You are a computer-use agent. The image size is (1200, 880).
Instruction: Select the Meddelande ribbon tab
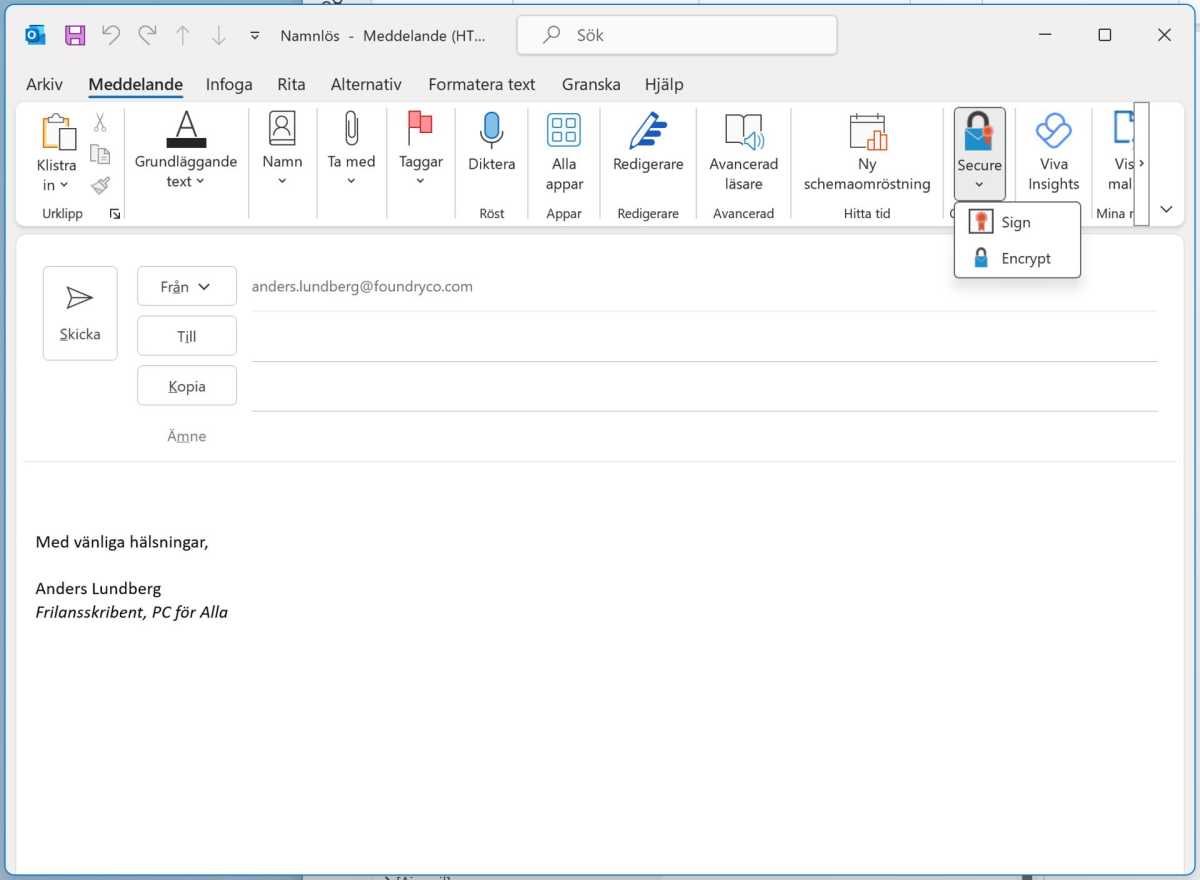(135, 84)
